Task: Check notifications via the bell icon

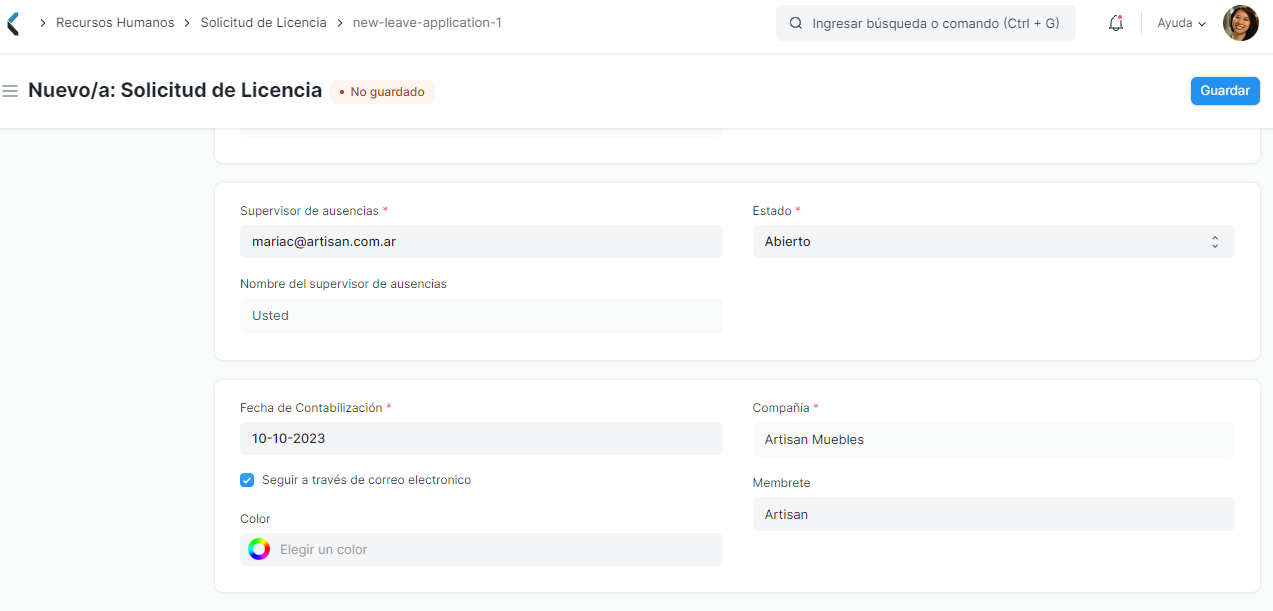Action: click(1115, 22)
